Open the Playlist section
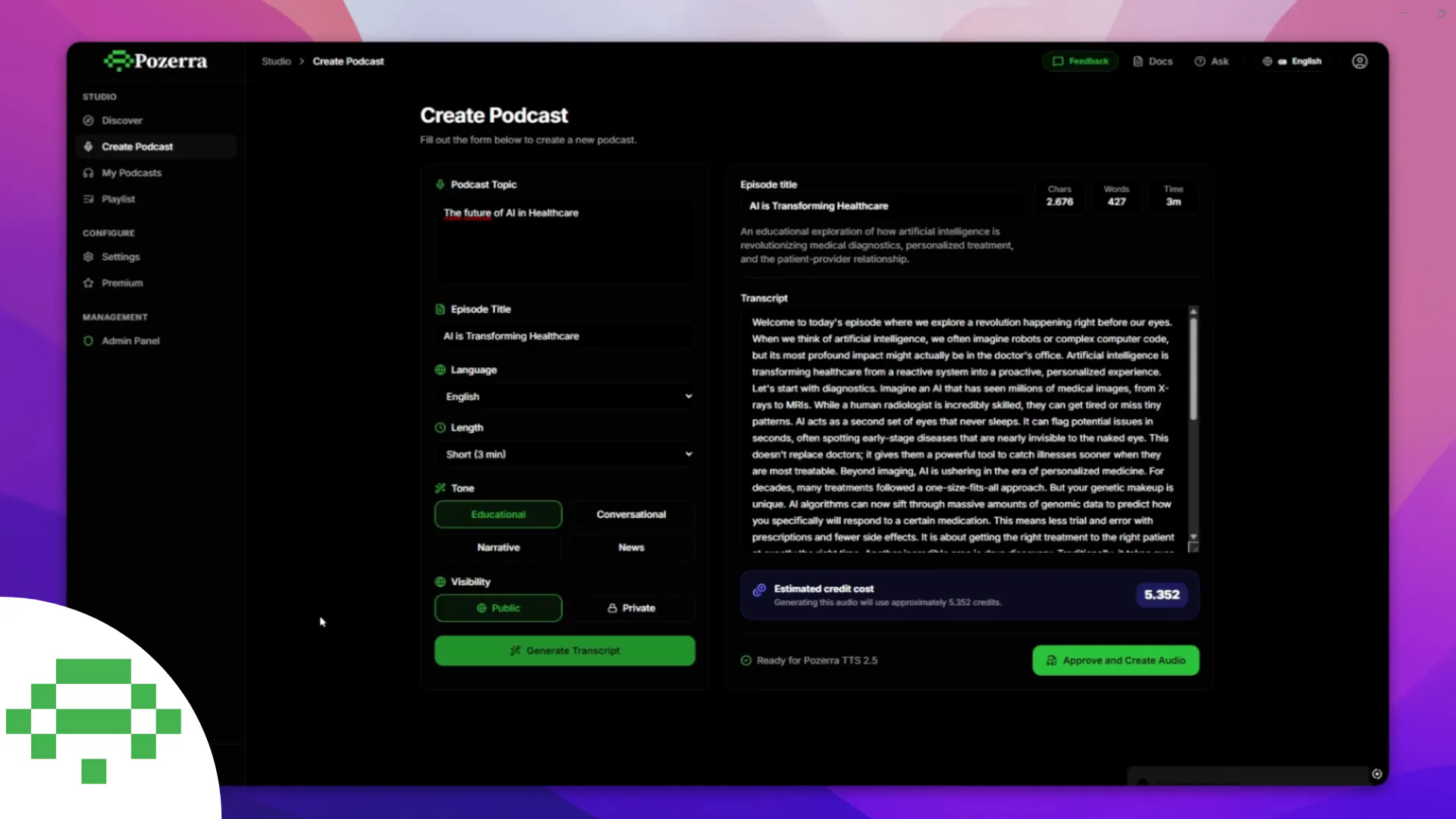 pyautogui.click(x=118, y=199)
